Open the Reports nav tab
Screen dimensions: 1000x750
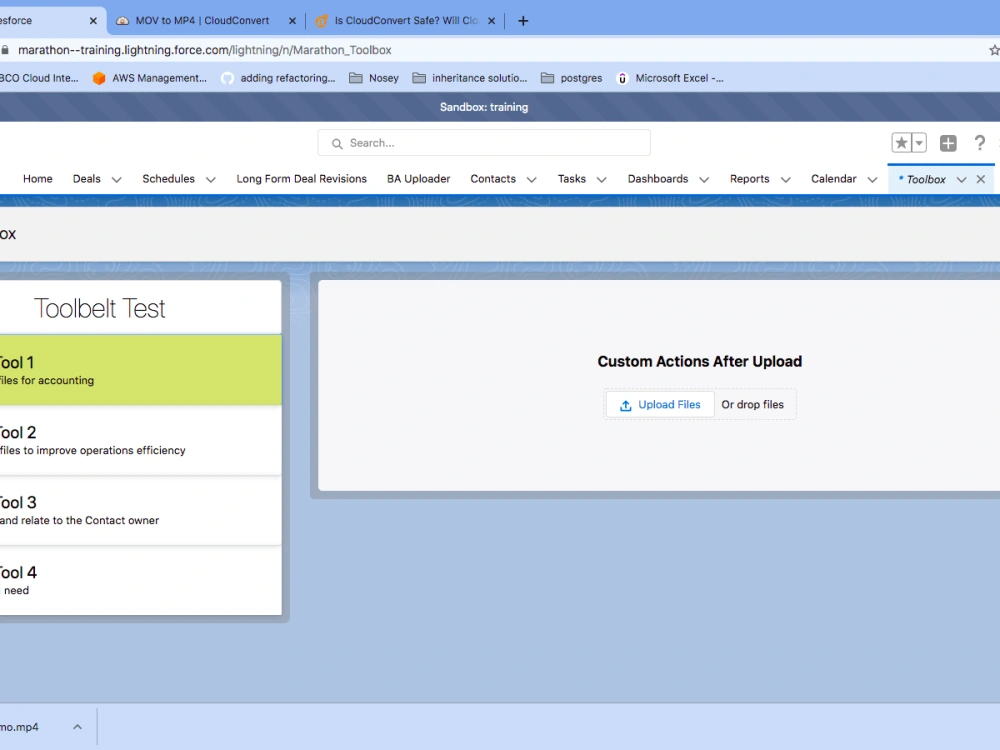pos(749,179)
